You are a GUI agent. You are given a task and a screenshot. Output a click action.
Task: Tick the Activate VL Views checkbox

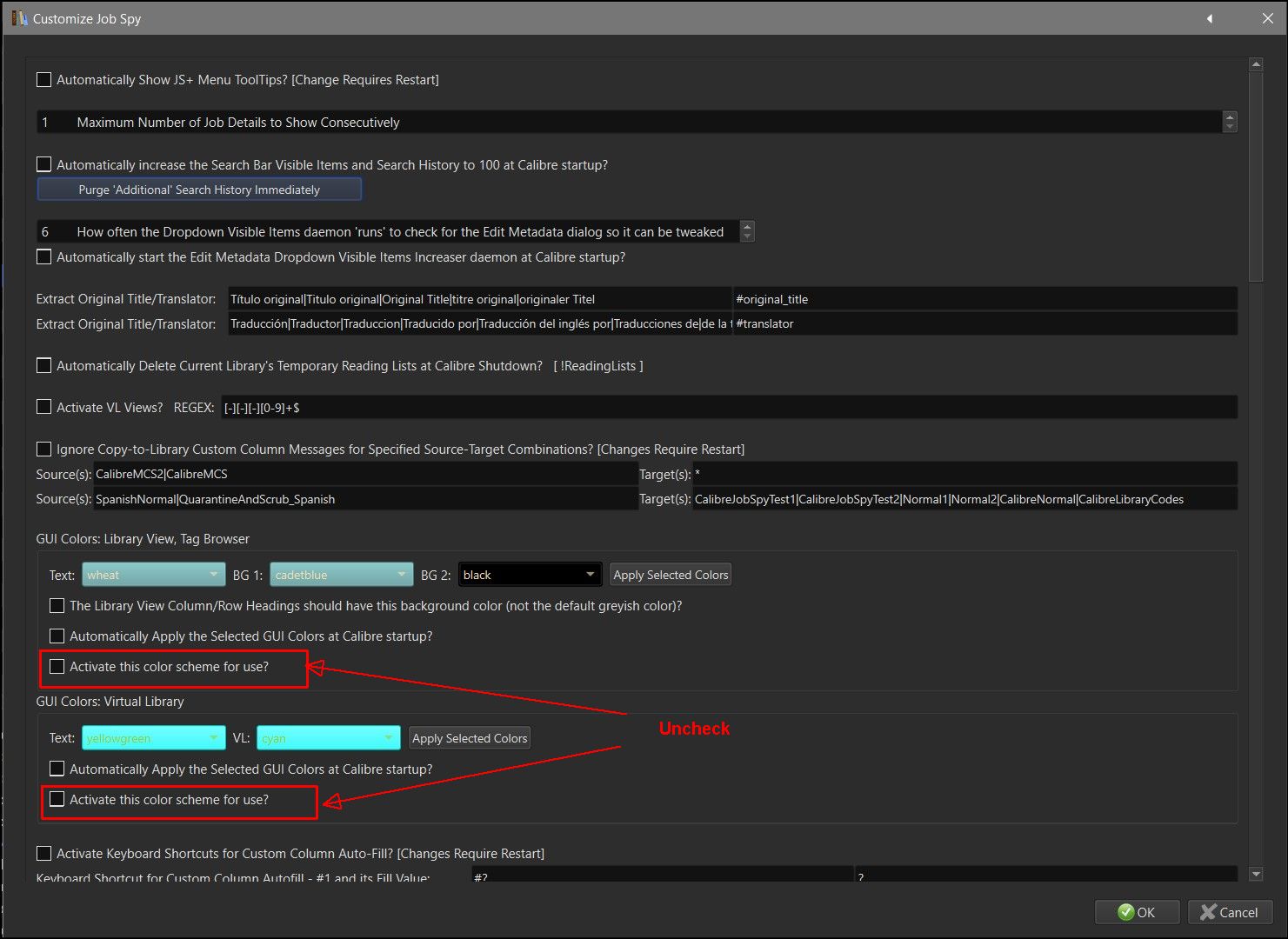click(43, 407)
